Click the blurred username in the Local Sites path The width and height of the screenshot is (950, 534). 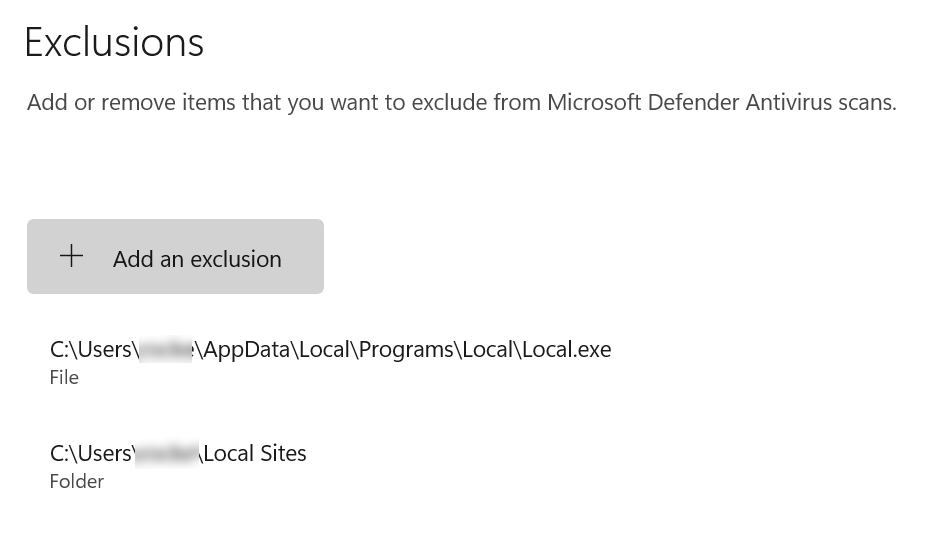166,454
